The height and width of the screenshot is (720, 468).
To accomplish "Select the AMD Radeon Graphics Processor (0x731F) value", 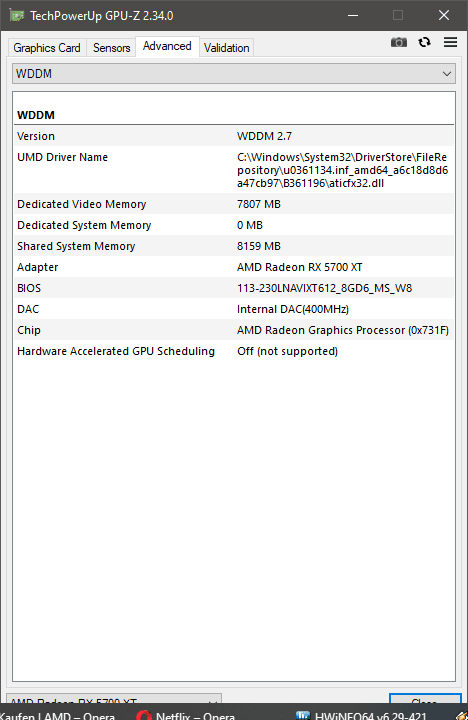I will [x=343, y=331].
